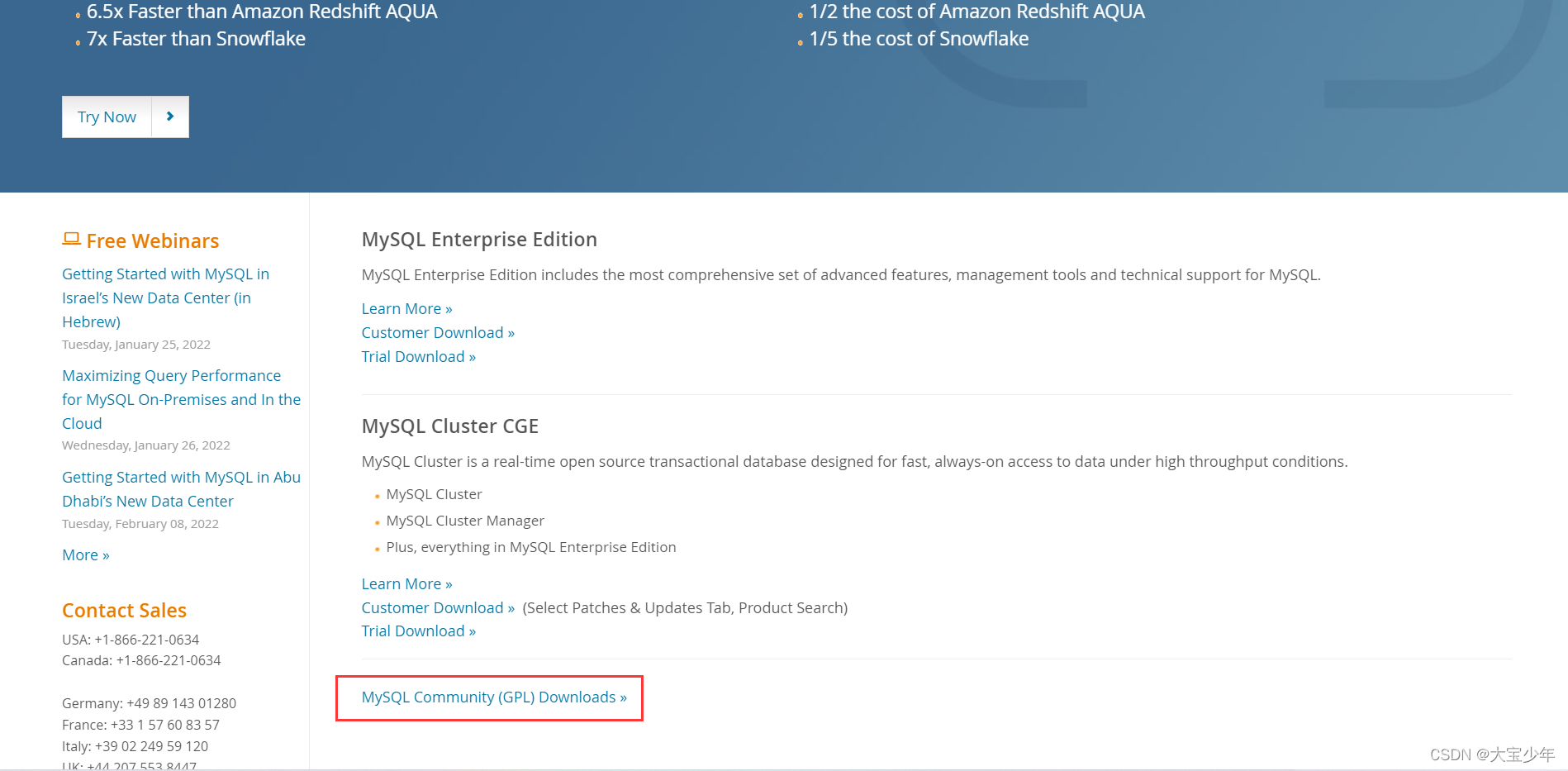Screen dimensions: 1568x771
Task: Click the 'France: +33 1 57 60 83 57' text
Action: click(140, 725)
